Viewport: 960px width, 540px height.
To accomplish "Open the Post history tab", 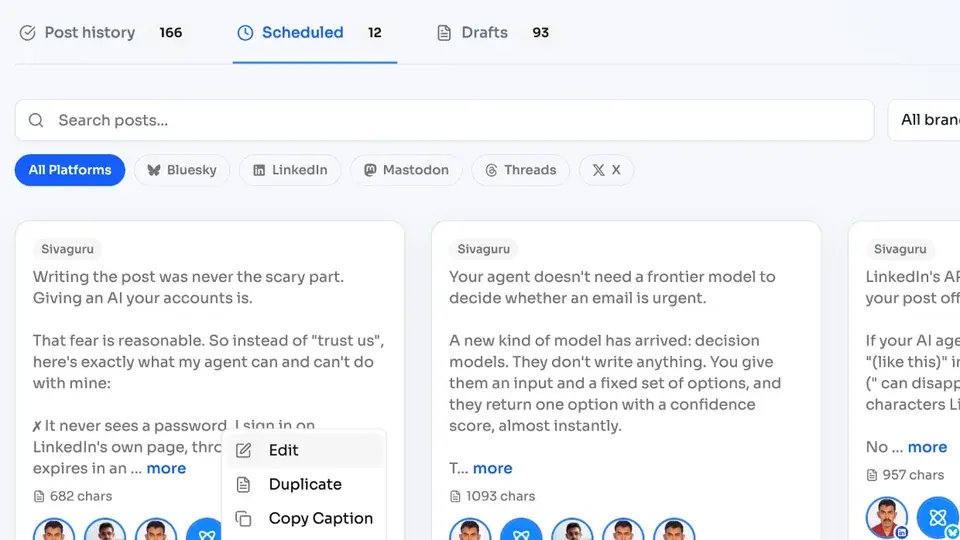I will click(101, 32).
